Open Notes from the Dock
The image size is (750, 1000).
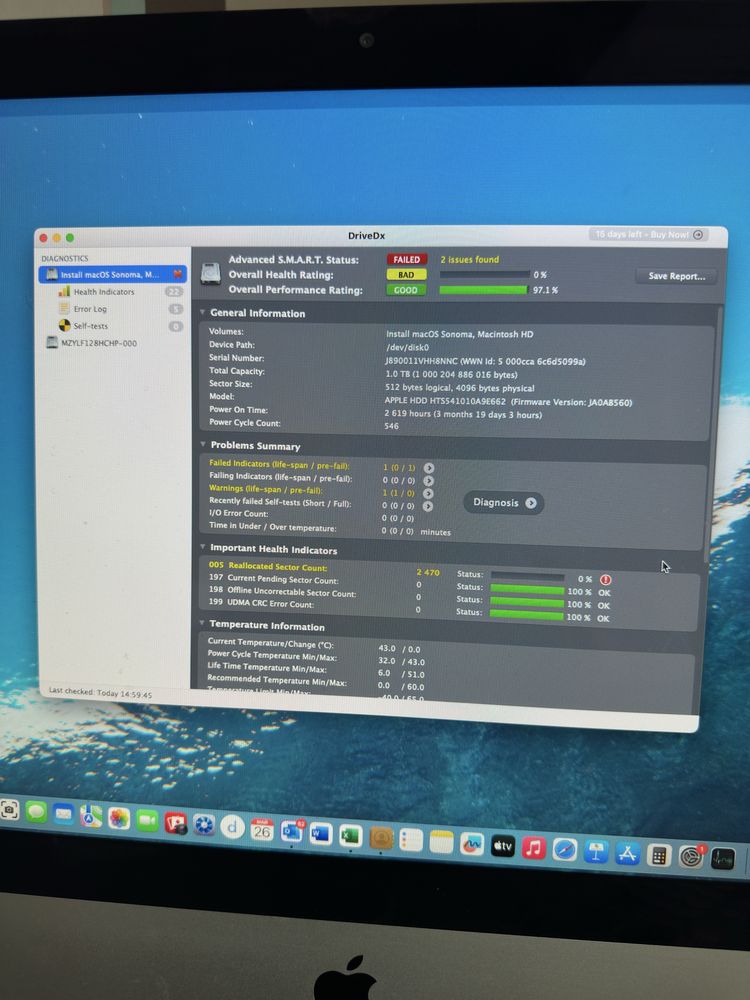[441, 841]
